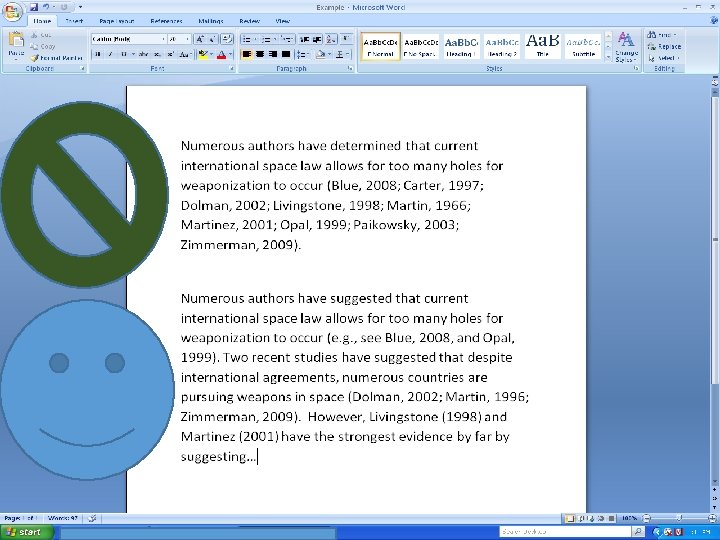Click the vertical document scrollbar

point(715,284)
